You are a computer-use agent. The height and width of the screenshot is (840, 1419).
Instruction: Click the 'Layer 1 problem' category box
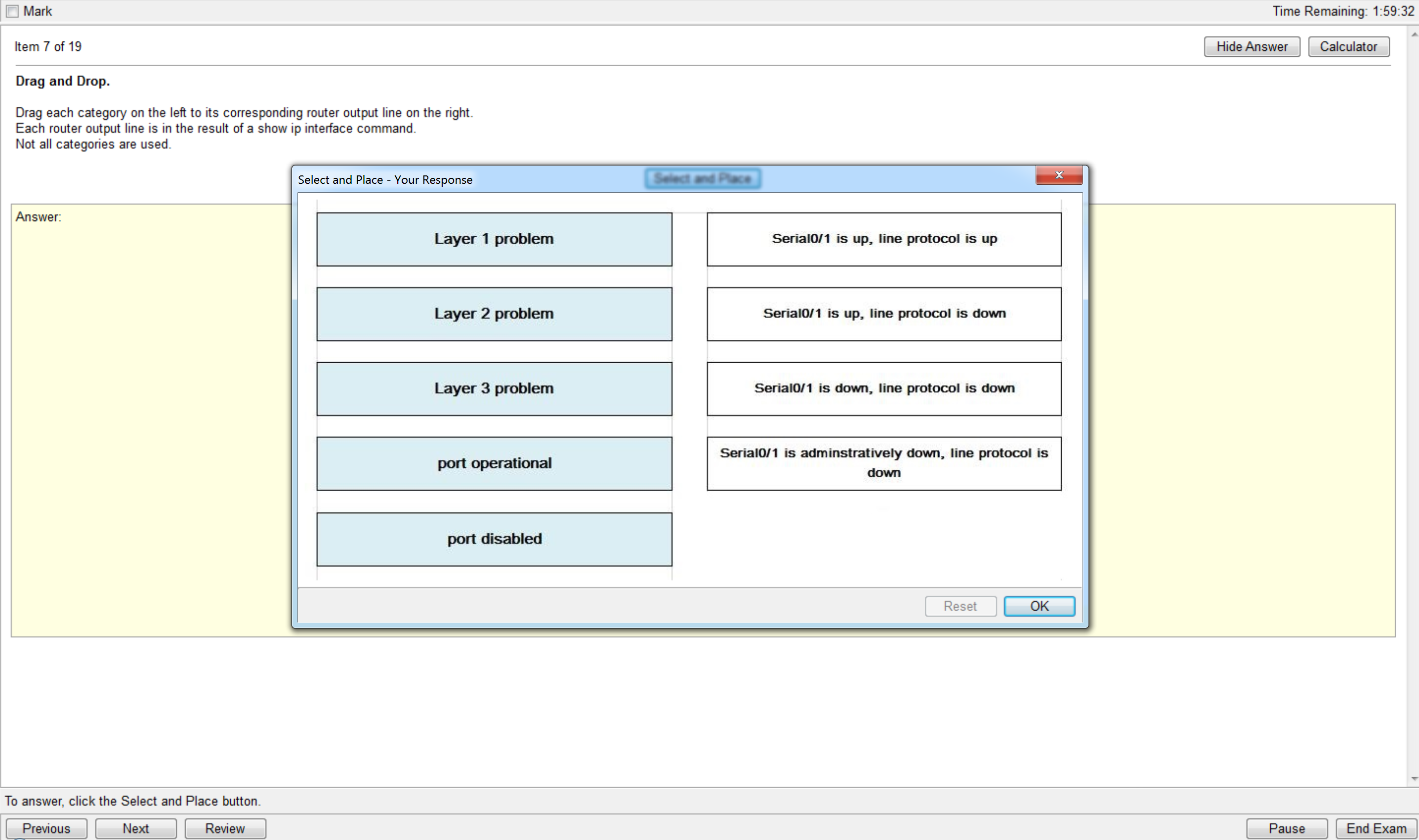(494, 238)
